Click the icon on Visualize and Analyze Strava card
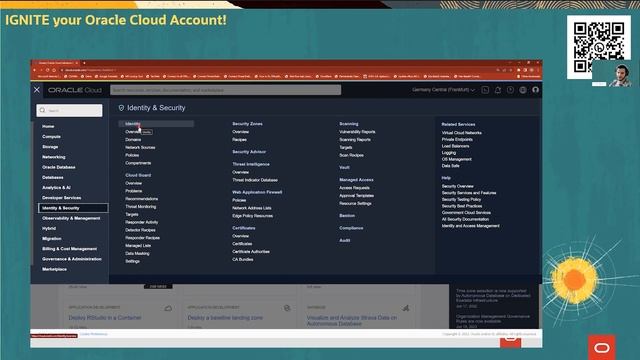Image resolution: width=640 pixels, height=360 pixels. (405, 308)
